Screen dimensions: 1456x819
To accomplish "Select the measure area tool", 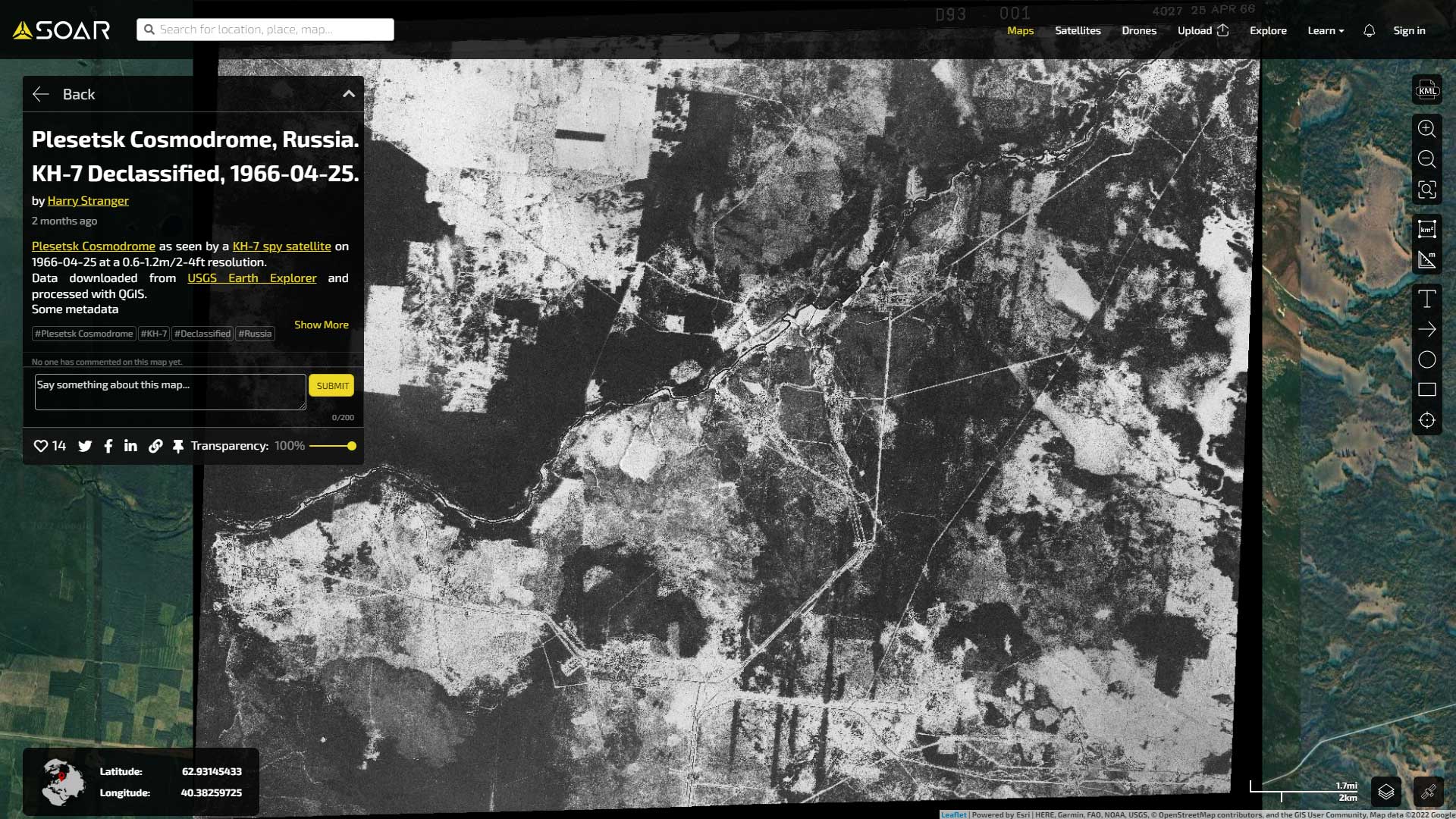I will coord(1426,229).
